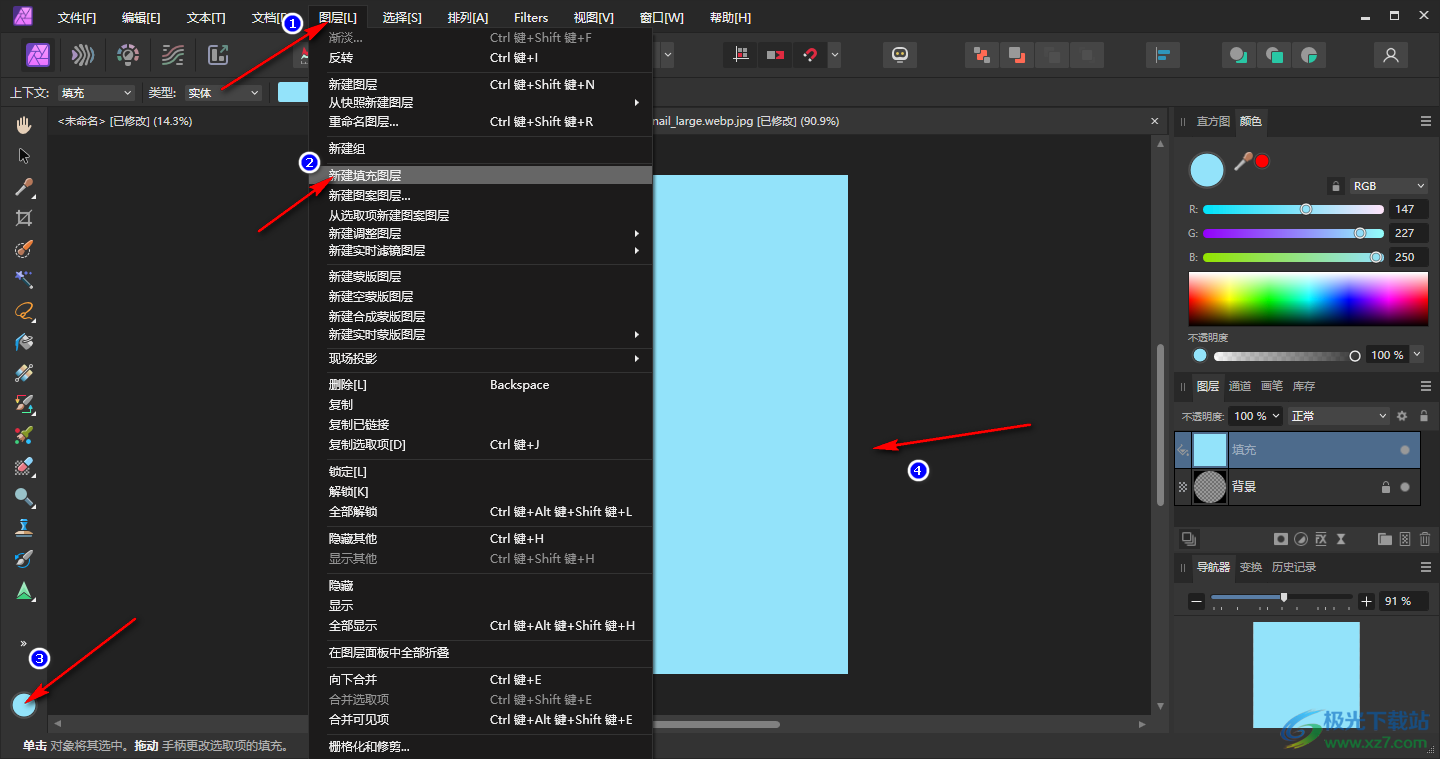
Task: Select the Crop tool
Action: pyautogui.click(x=24, y=218)
